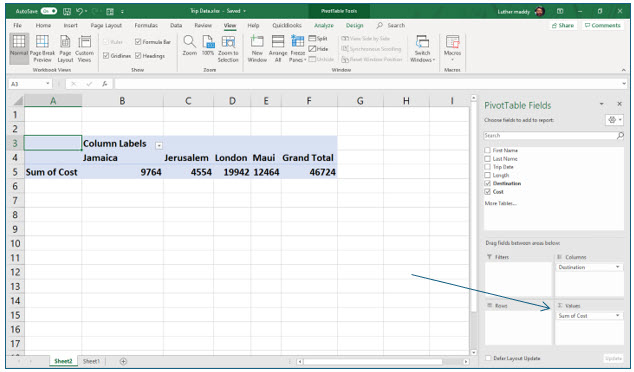Viewport: 634px width, 372px height.
Task: Open the Design tab
Action: click(355, 25)
